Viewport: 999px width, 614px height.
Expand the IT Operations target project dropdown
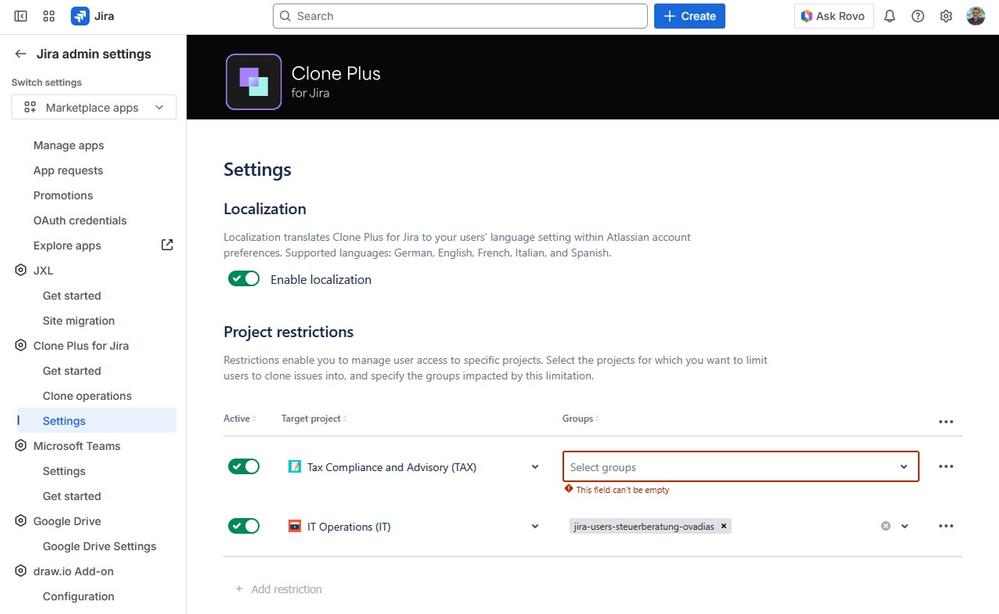coord(535,527)
